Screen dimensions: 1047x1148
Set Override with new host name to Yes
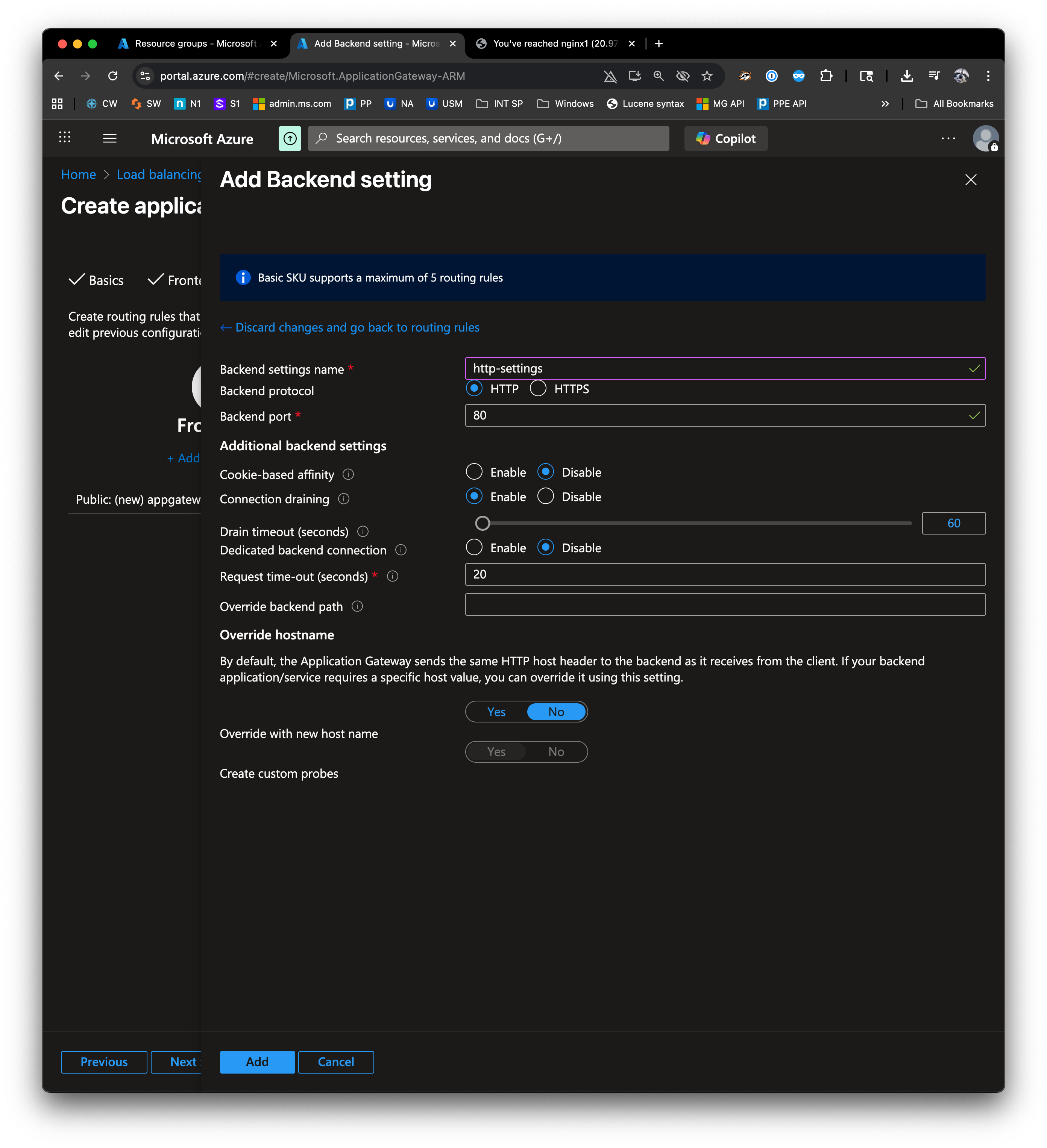click(496, 712)
